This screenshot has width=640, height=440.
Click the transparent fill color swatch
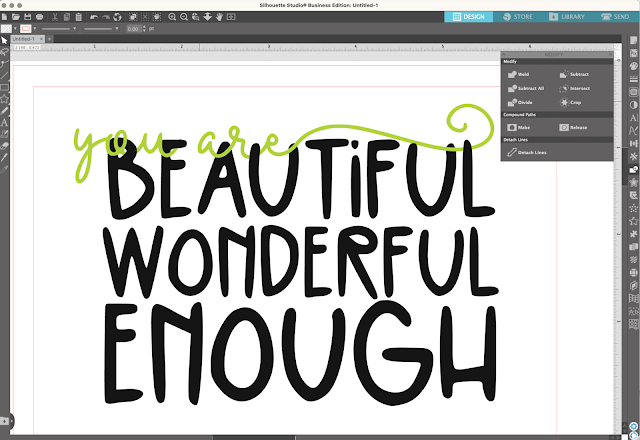pos(6,29)
